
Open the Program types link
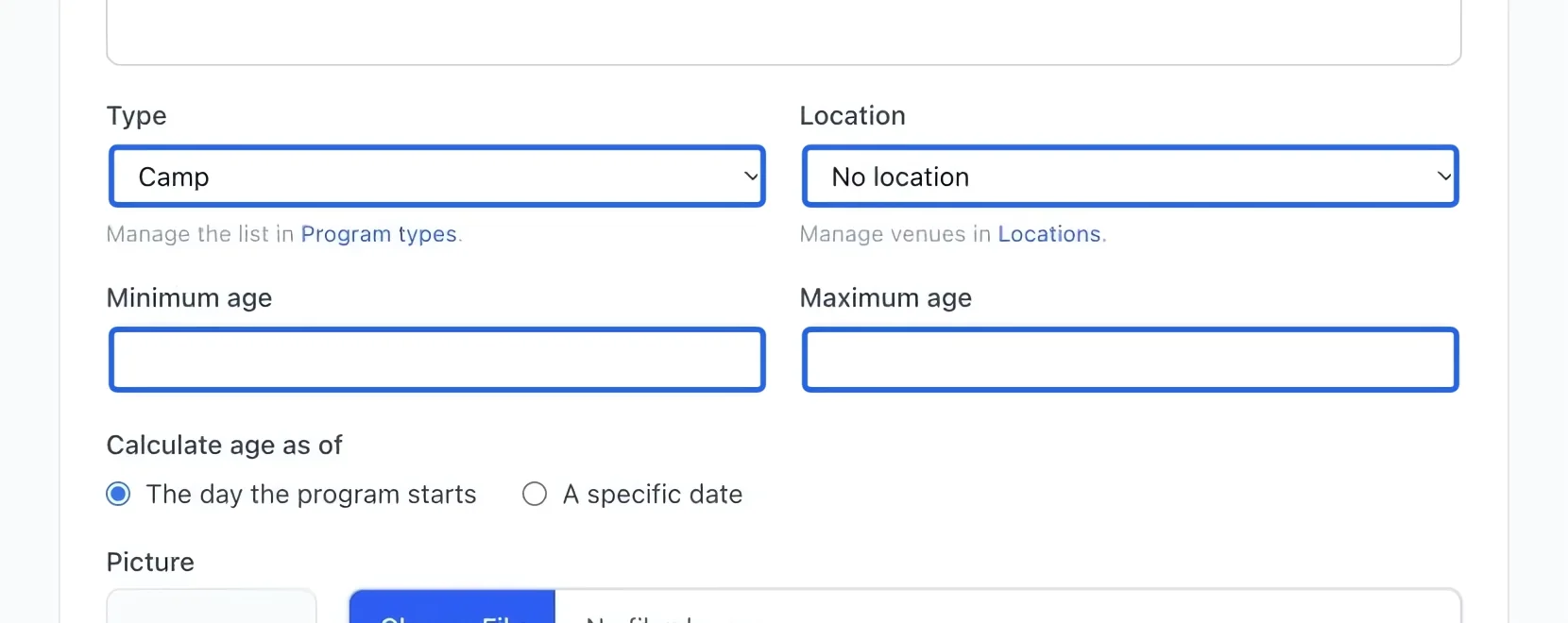[379, 234]
